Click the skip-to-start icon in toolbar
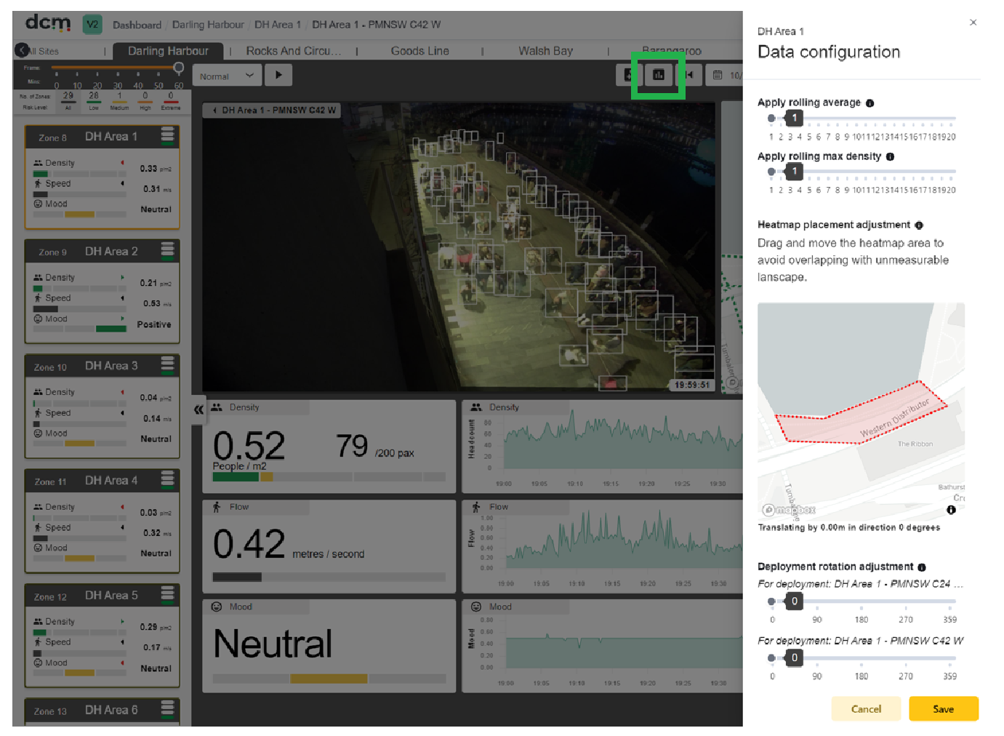The width and height of the screenshot is (1004, 736). [x=690, y=75]
